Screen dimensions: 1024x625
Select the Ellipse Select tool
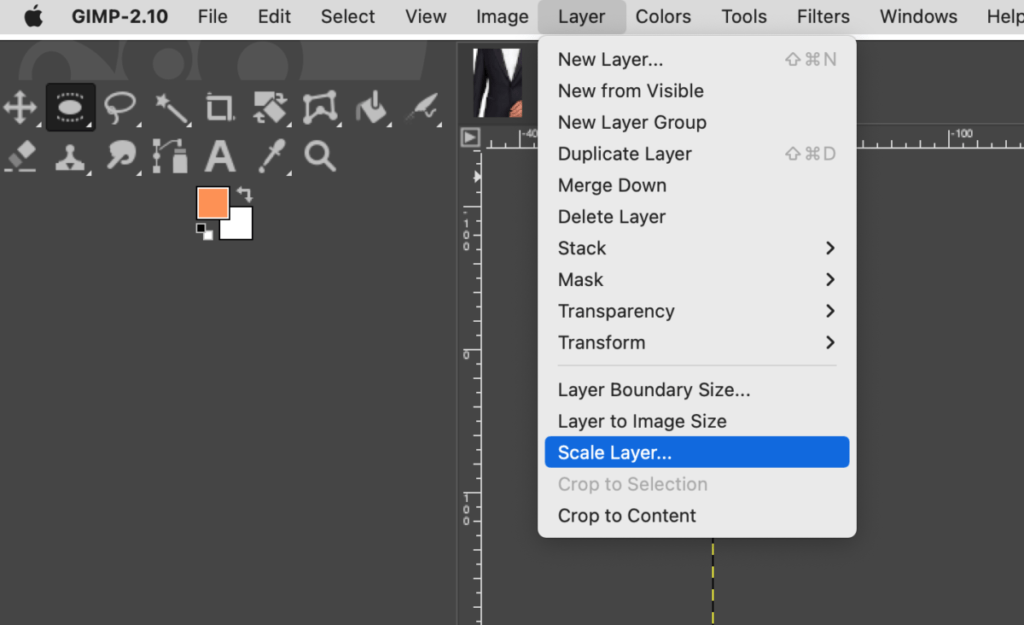tap(70, 107)
